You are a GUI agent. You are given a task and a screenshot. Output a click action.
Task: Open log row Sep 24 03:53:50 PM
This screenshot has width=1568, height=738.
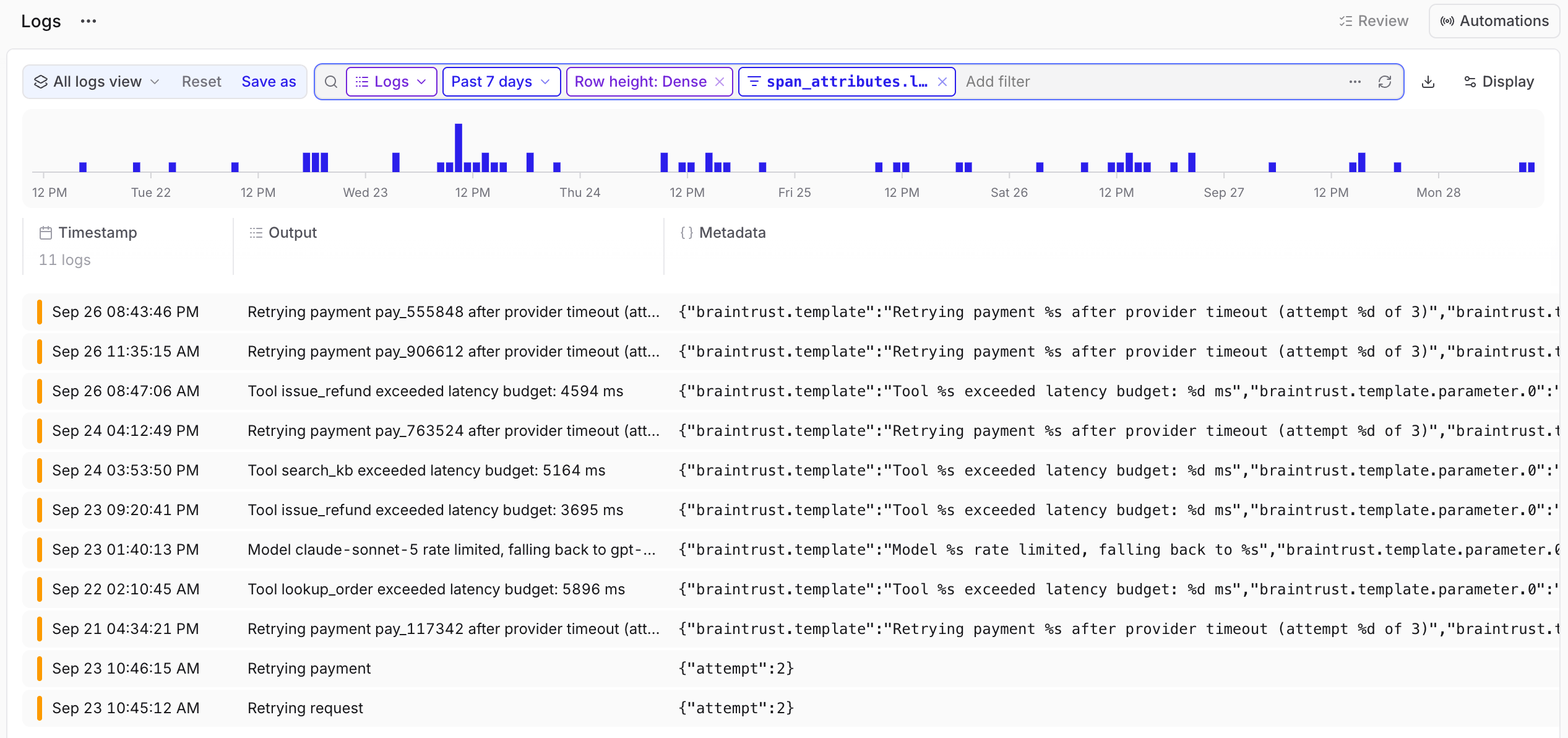tap(791, 471)
